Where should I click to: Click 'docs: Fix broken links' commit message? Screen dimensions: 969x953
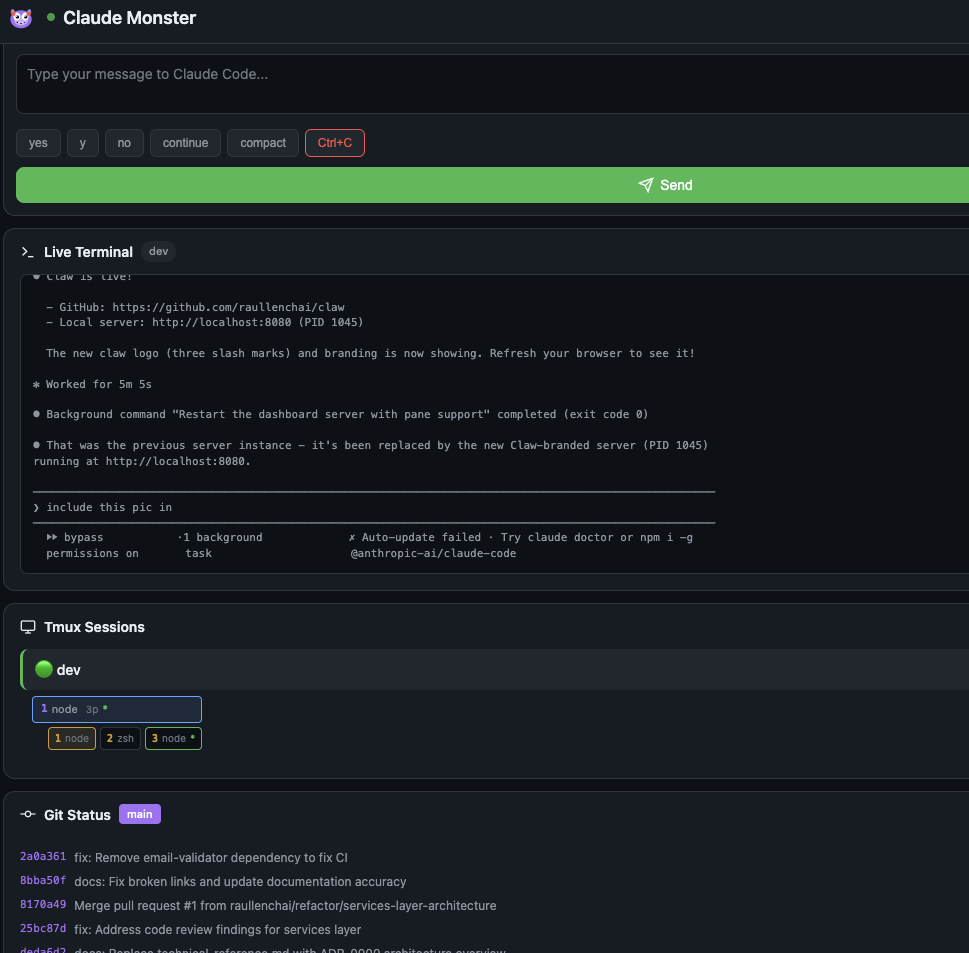pyautogui.click(x=240, y=882)
